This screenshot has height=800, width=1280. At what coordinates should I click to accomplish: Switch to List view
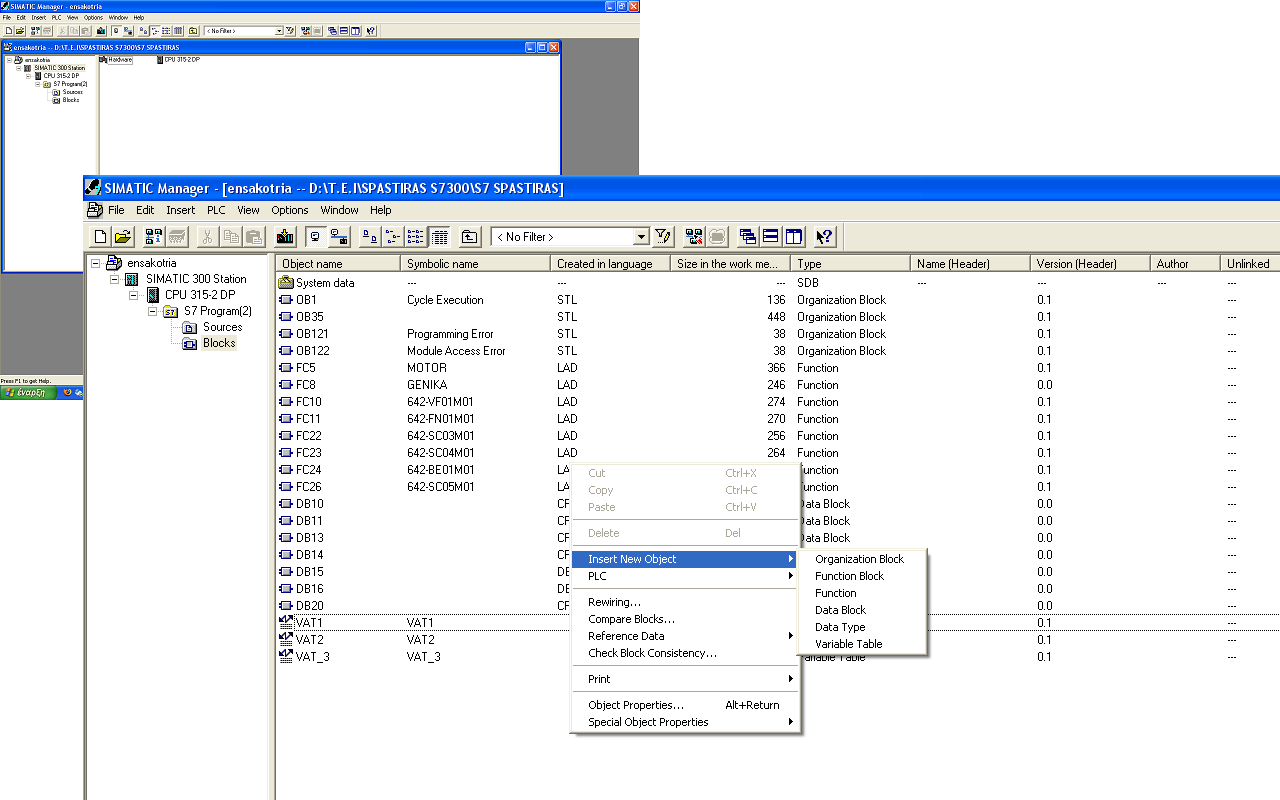pos(416,237)
